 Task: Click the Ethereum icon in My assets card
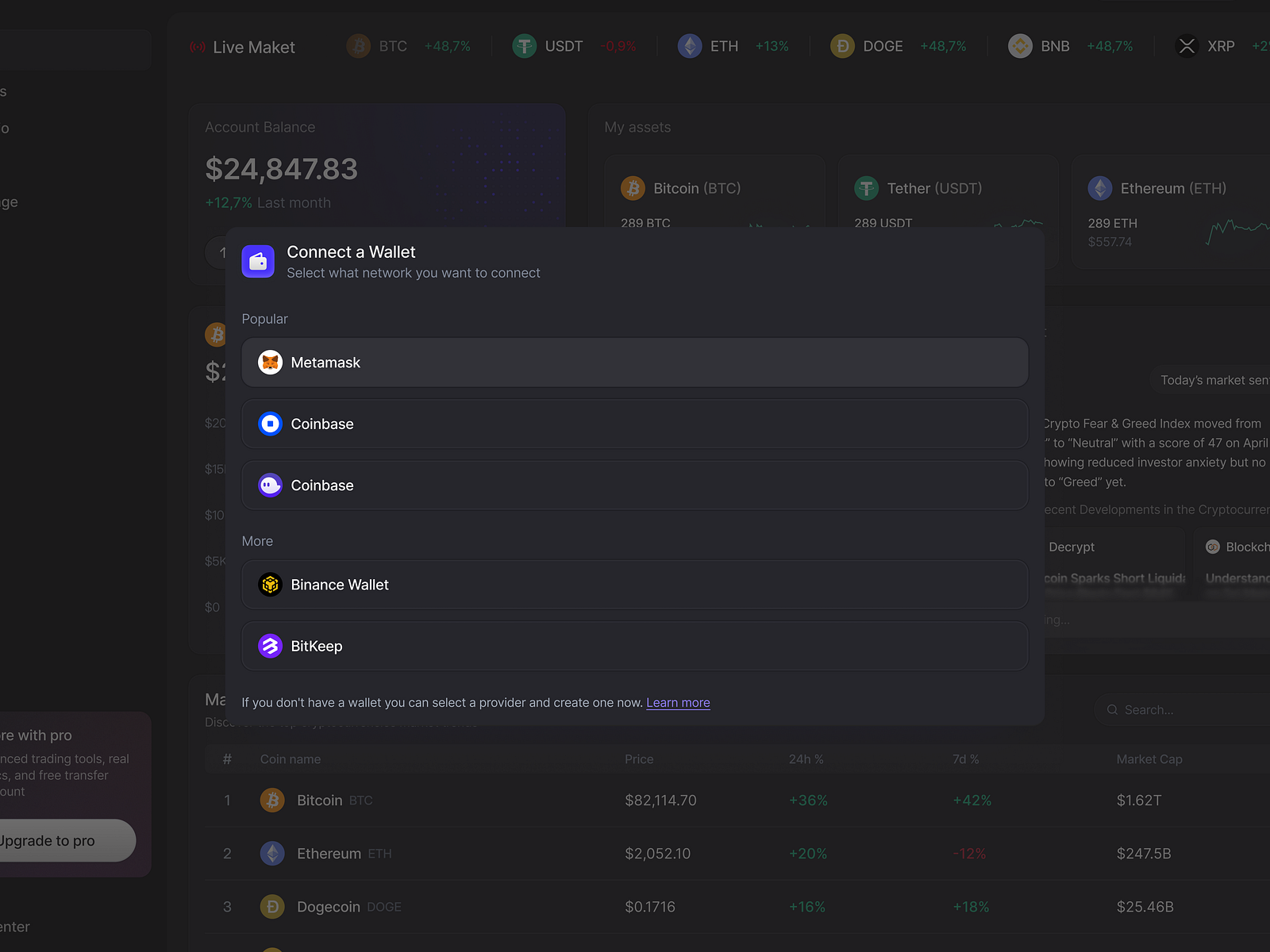(x=1099, y=188)
